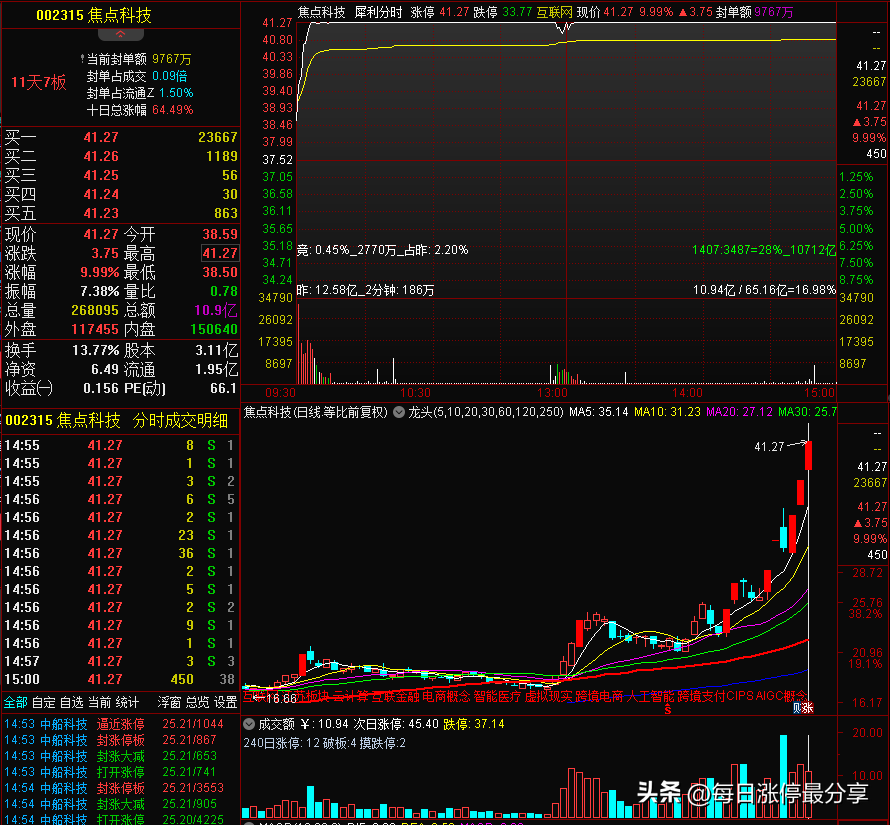890x825 pixels.
Task: Select the 002315 焦点科技 title header
Action: 94,15
